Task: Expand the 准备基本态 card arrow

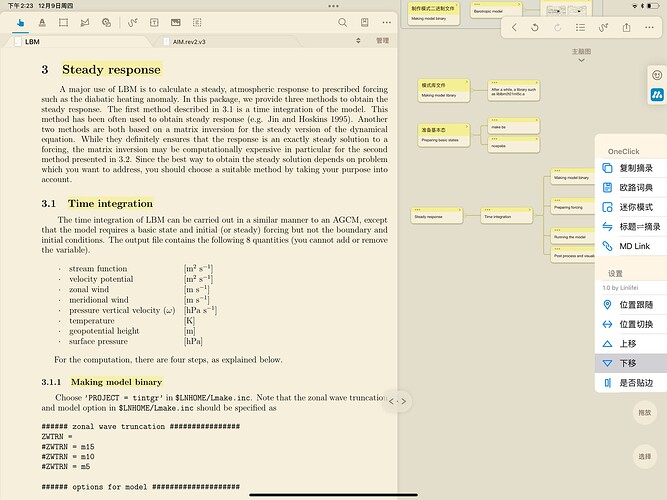Action: click(467, 126)
